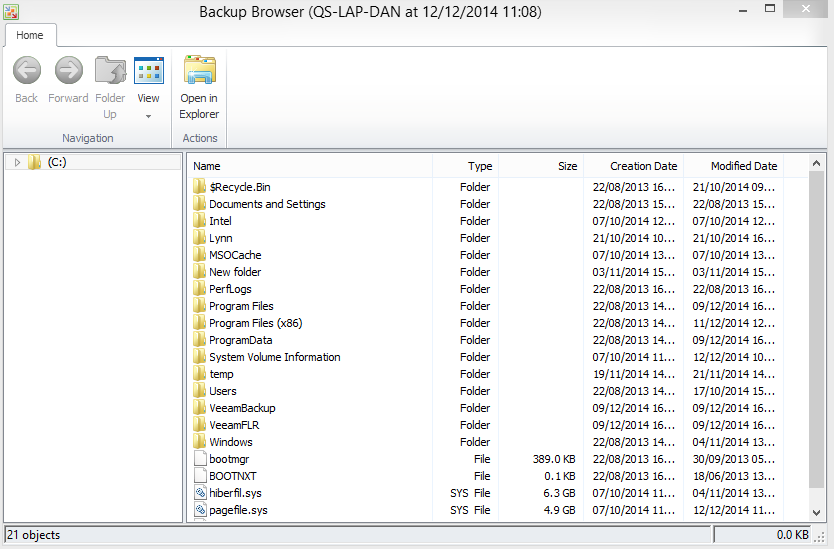Sort by the Creation Date column header
Viewport: 834px width, 549px height.
coord(633,166)
